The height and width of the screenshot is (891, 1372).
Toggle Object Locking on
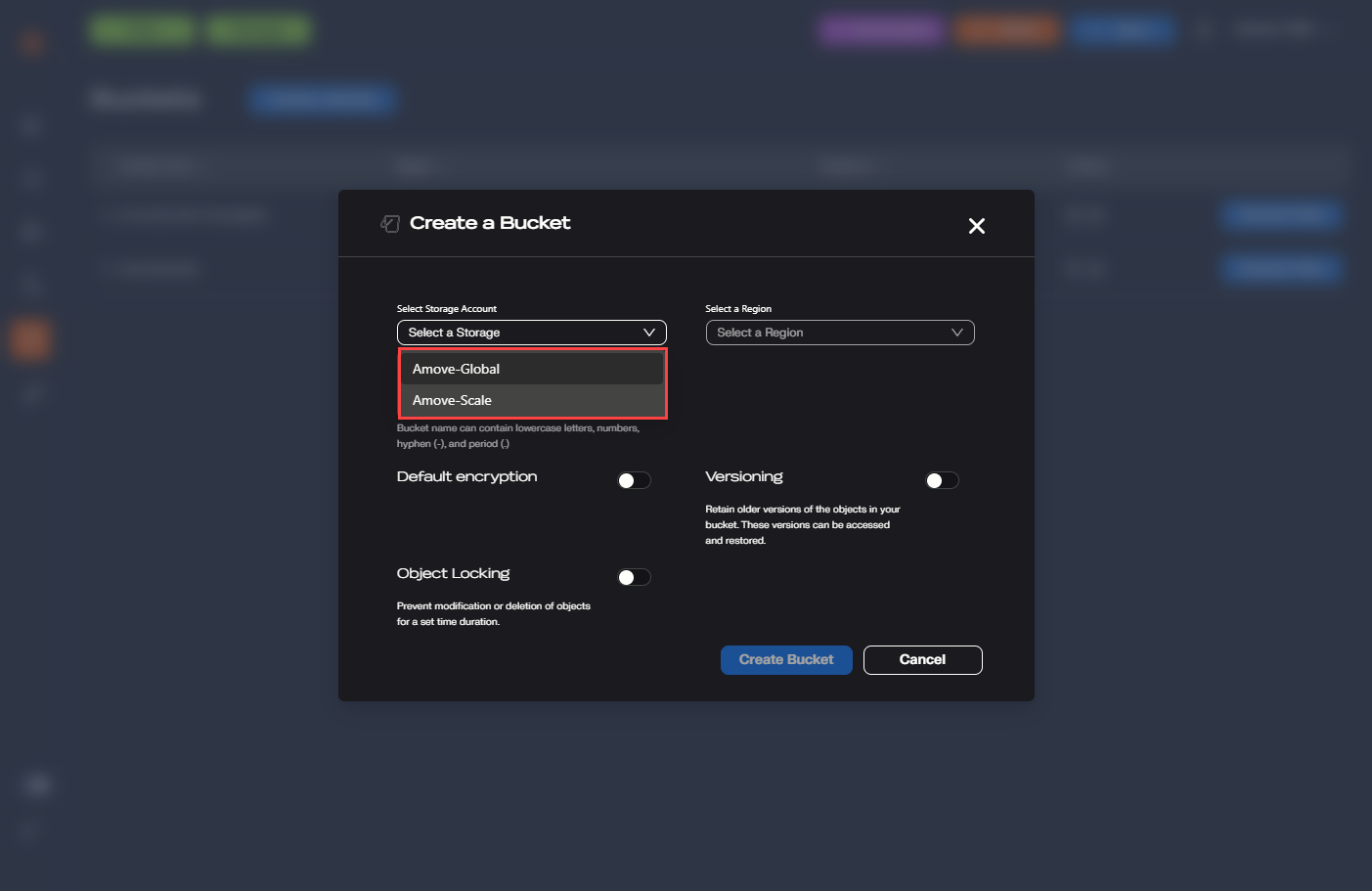pos(634,577)
